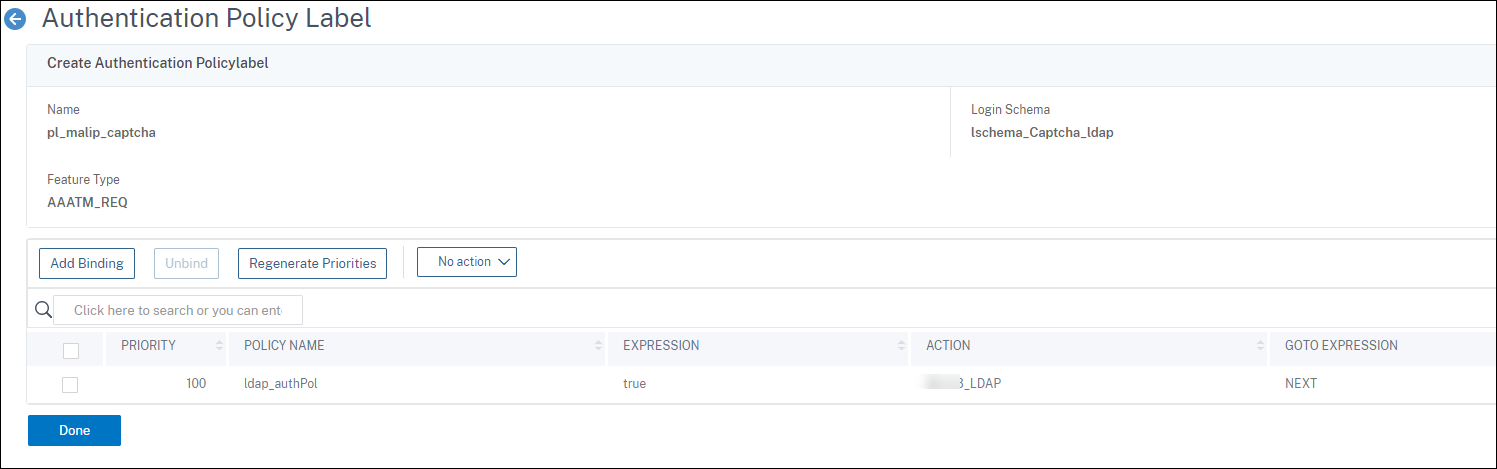
Task: Click the NEXT goto expression value
Action: pyautogui.click(x=1301, y=384)
